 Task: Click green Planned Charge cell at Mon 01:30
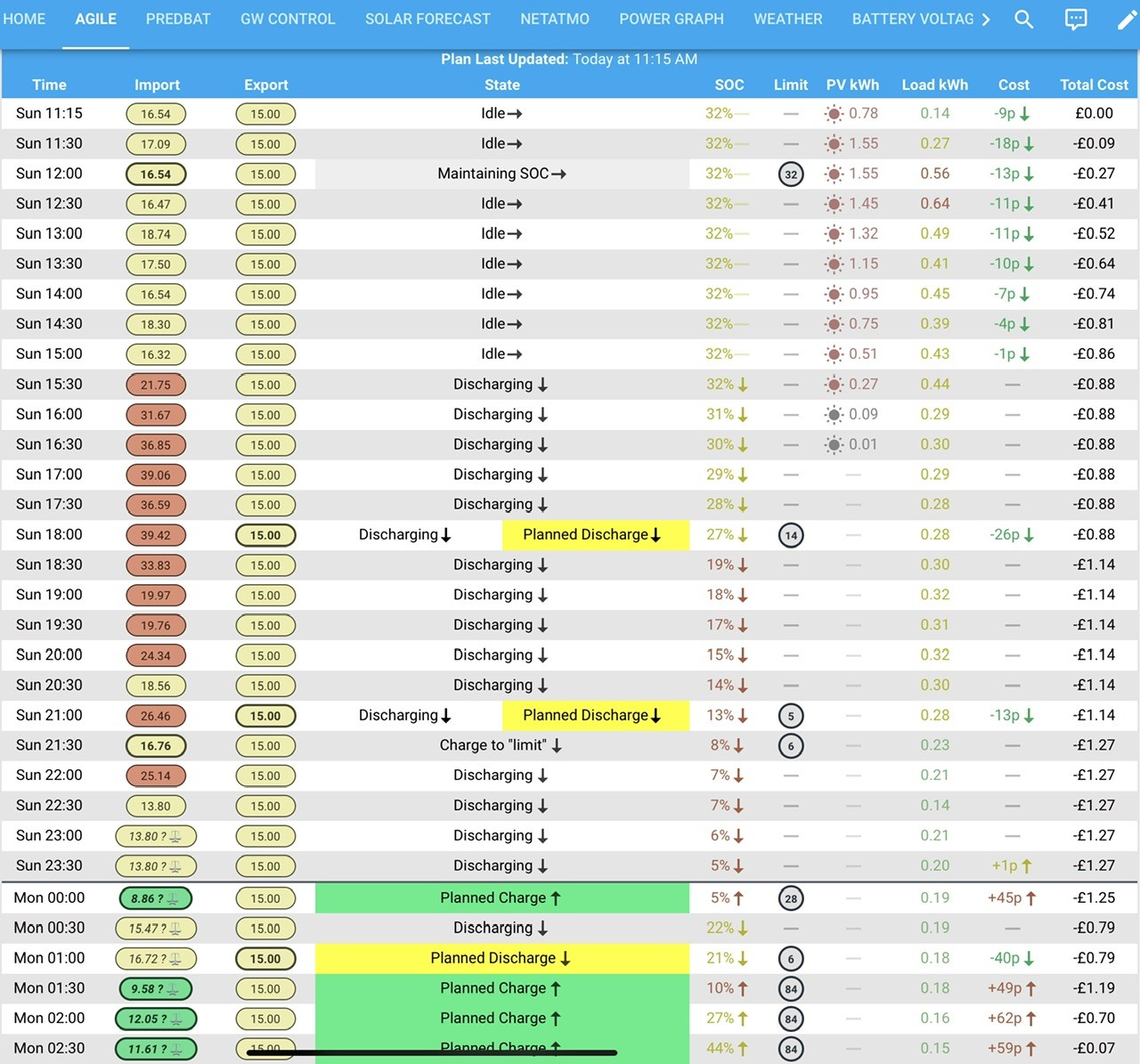[x=502, y=988]
